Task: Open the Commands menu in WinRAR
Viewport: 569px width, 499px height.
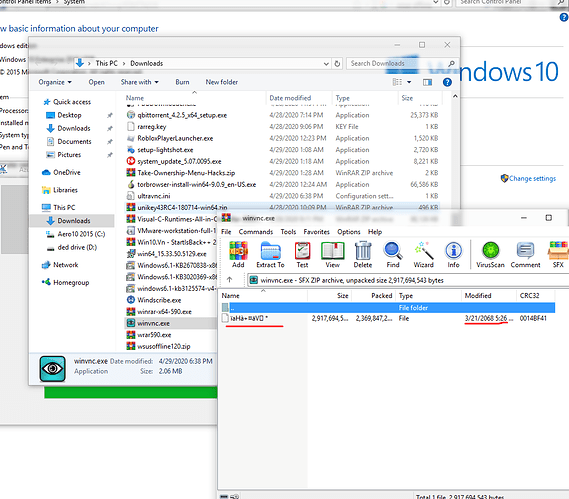Action: [256, 232]
